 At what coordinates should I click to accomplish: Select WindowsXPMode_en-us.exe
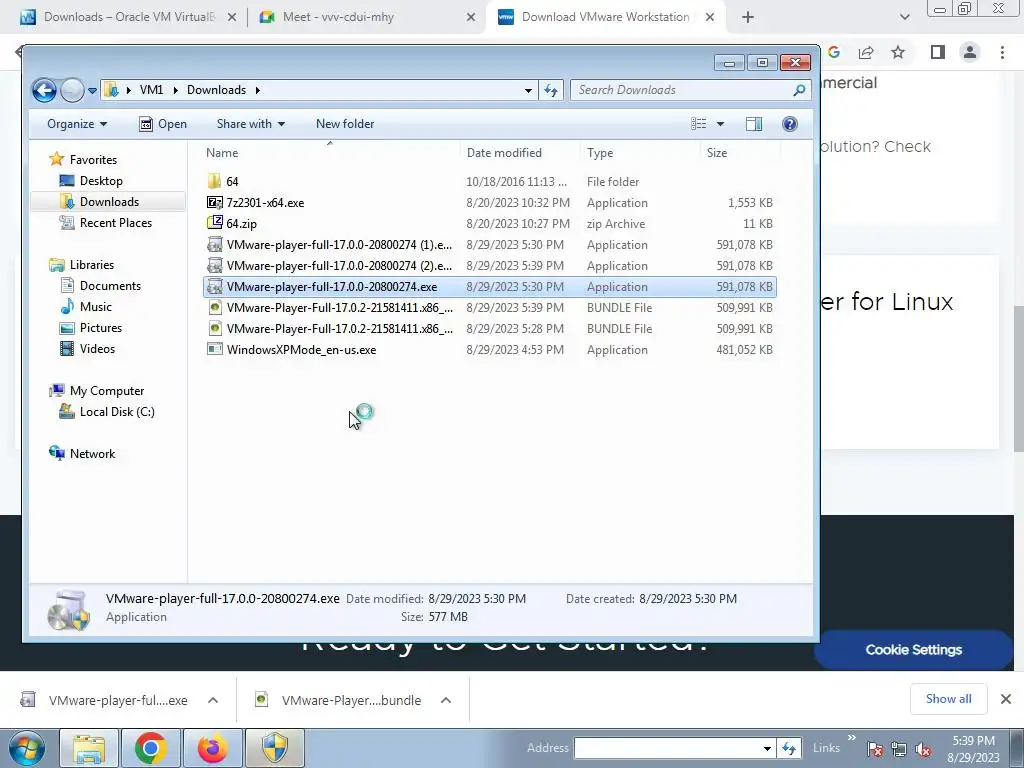(490, 349)
